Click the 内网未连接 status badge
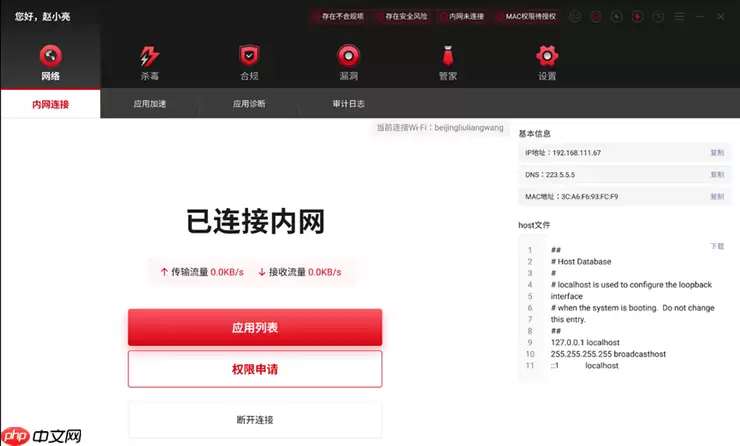The width and height of the screenshot is (740, 446). click(x=462, y=17)
